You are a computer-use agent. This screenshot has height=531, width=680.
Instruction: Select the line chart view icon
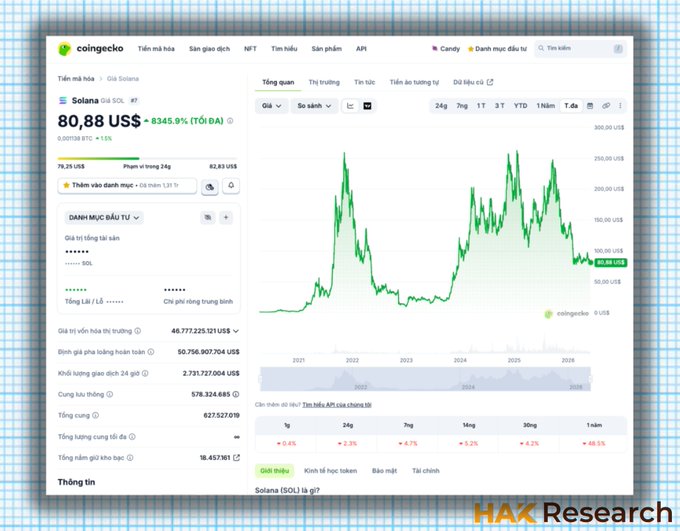(350, 106)
